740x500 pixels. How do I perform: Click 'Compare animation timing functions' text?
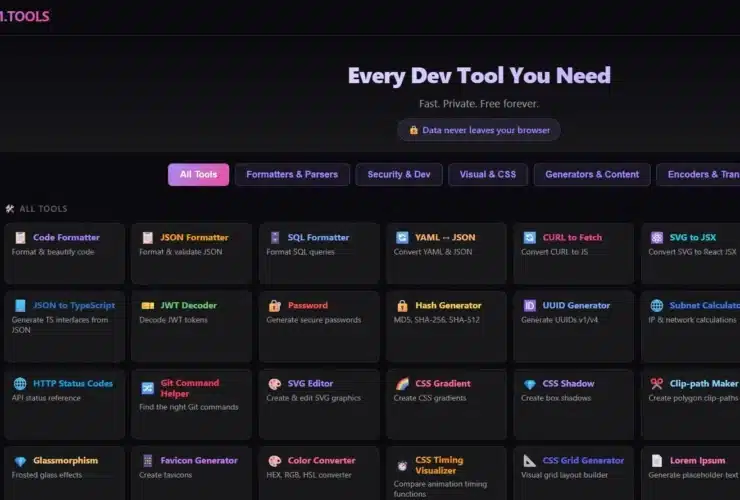440,489
